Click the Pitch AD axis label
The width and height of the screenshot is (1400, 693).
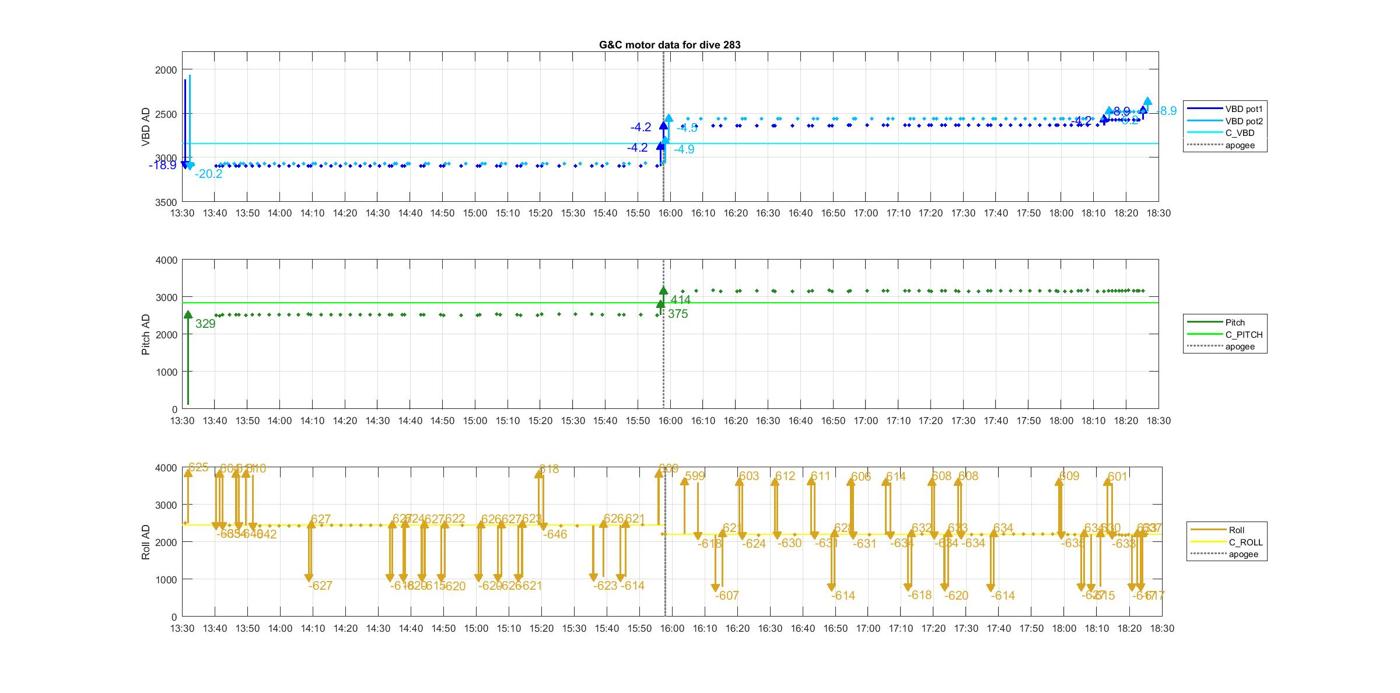coord(146,335)
